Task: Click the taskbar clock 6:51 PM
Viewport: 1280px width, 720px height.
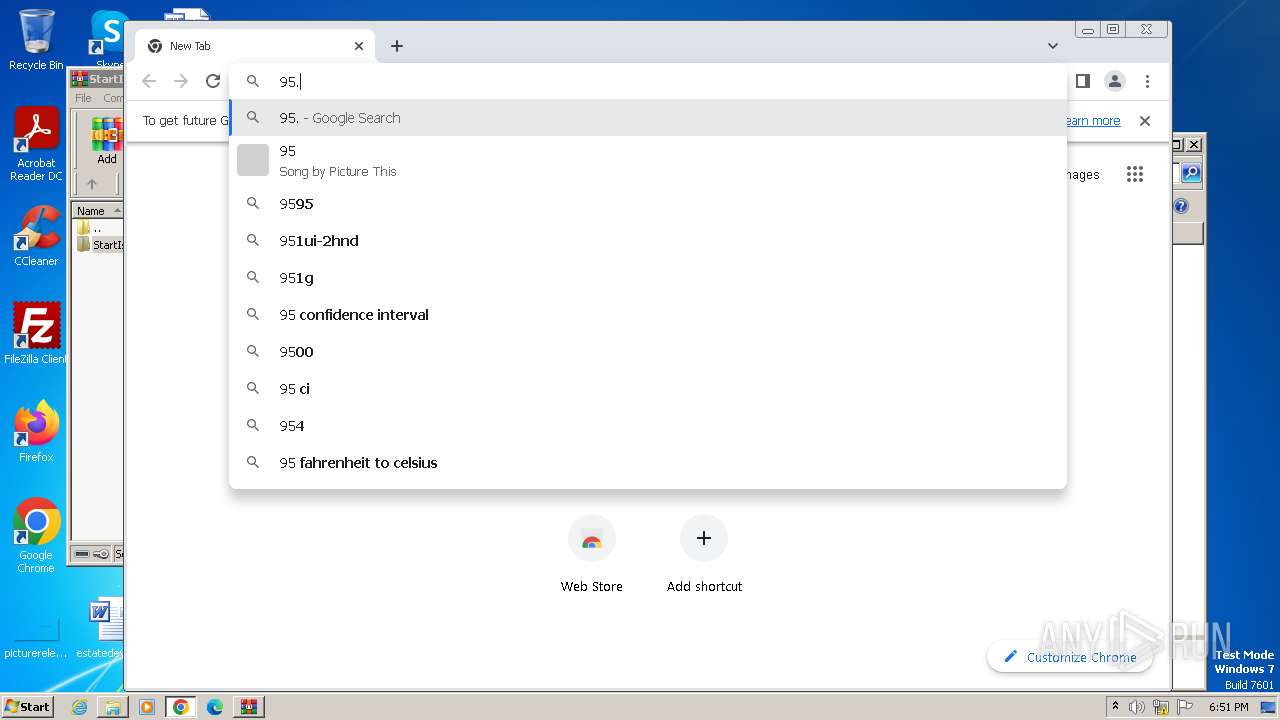Action: click(1228, 707)
